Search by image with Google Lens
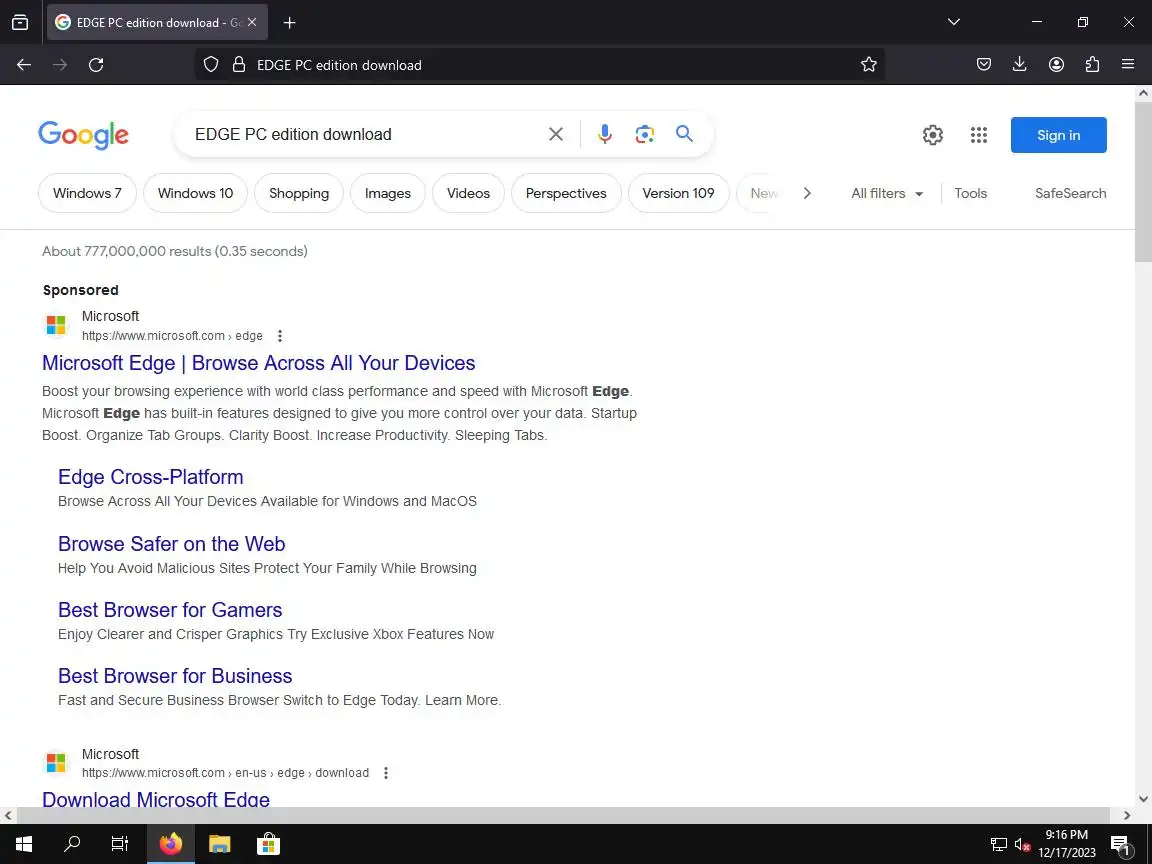This screenshot has width=1152, height=864. pos(645,134)
